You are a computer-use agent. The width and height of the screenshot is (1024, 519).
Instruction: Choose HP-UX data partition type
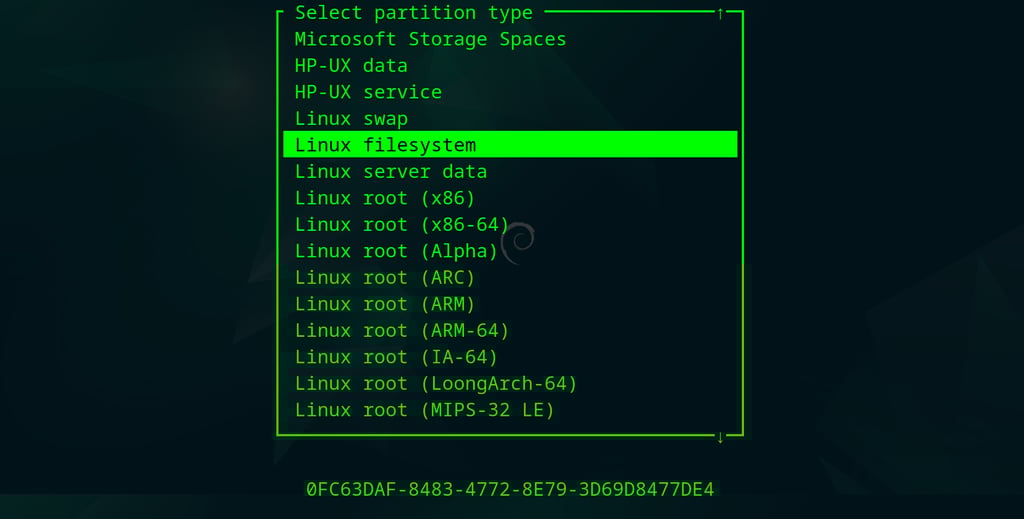click(351, 66)
